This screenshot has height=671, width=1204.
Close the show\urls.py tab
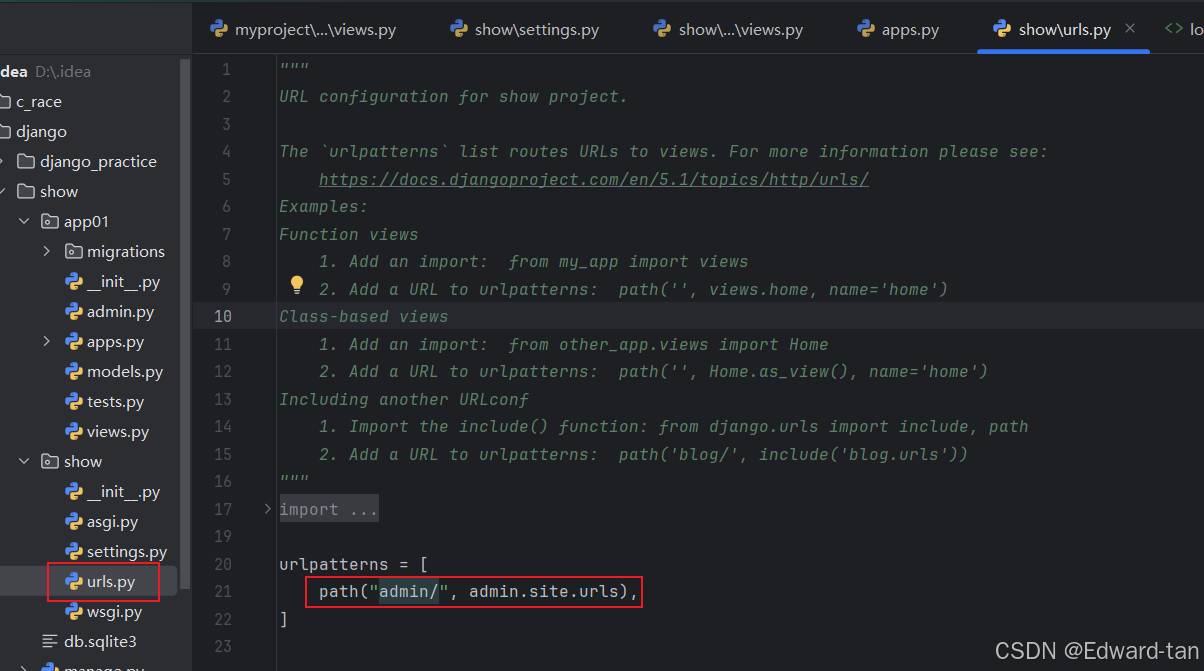pyautogui.click(x=1130, y=29)
